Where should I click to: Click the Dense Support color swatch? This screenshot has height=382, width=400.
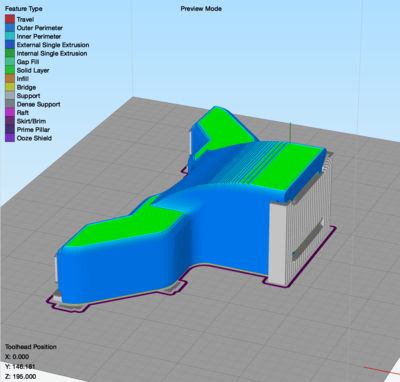coord(10,104)
